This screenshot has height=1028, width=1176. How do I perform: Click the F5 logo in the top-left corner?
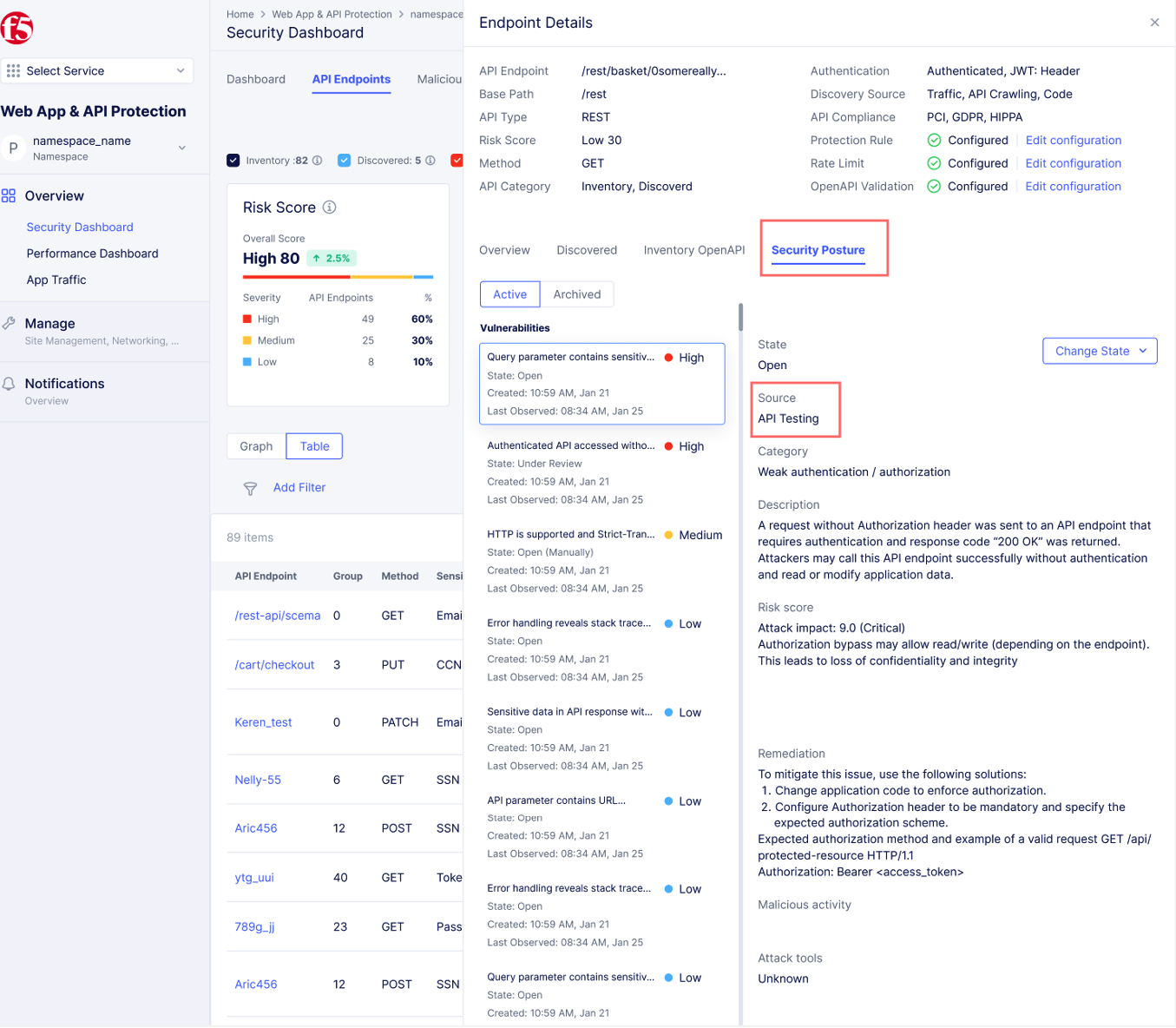tap(17, 27)
